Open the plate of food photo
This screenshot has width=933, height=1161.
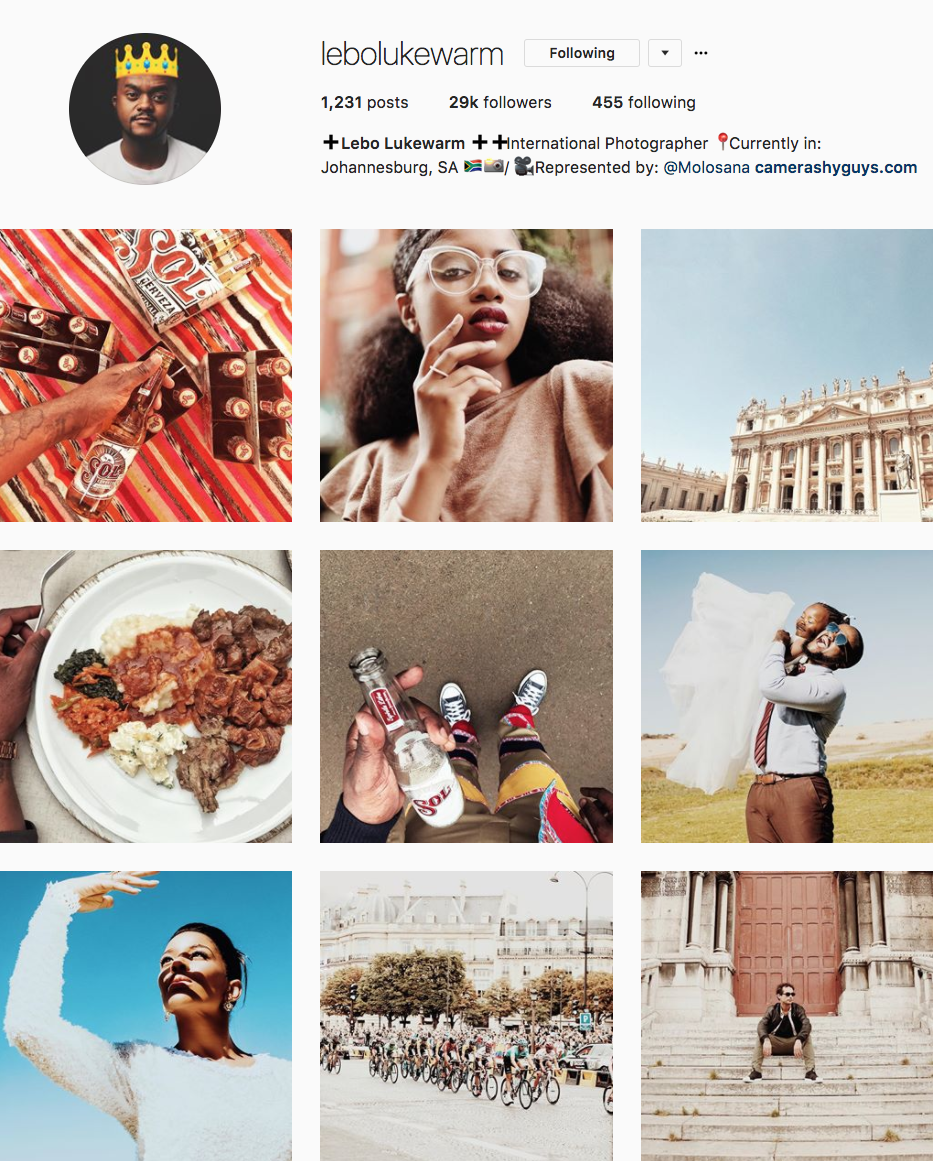(146, 696)
